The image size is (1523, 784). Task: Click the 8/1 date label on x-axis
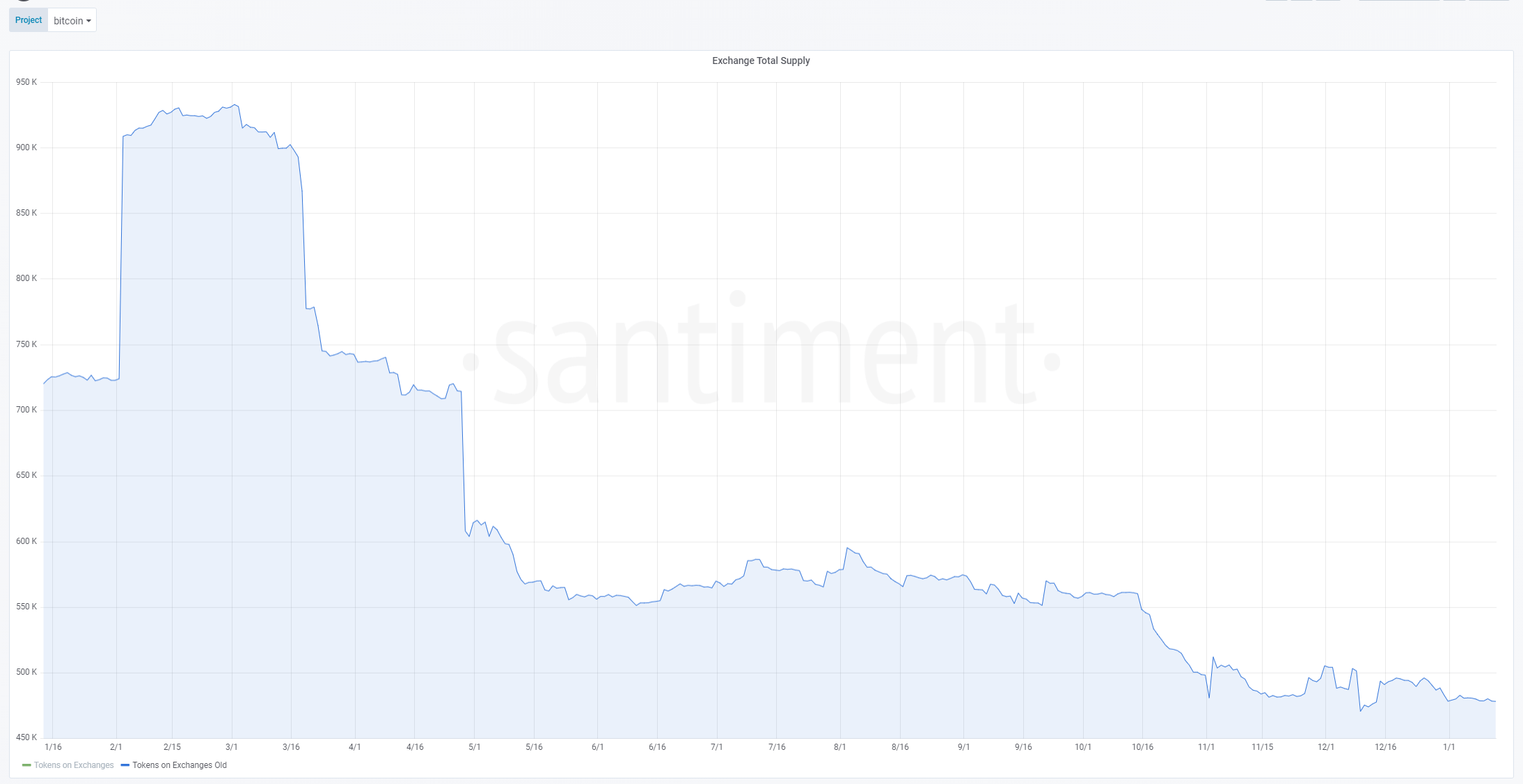(840, 747)
